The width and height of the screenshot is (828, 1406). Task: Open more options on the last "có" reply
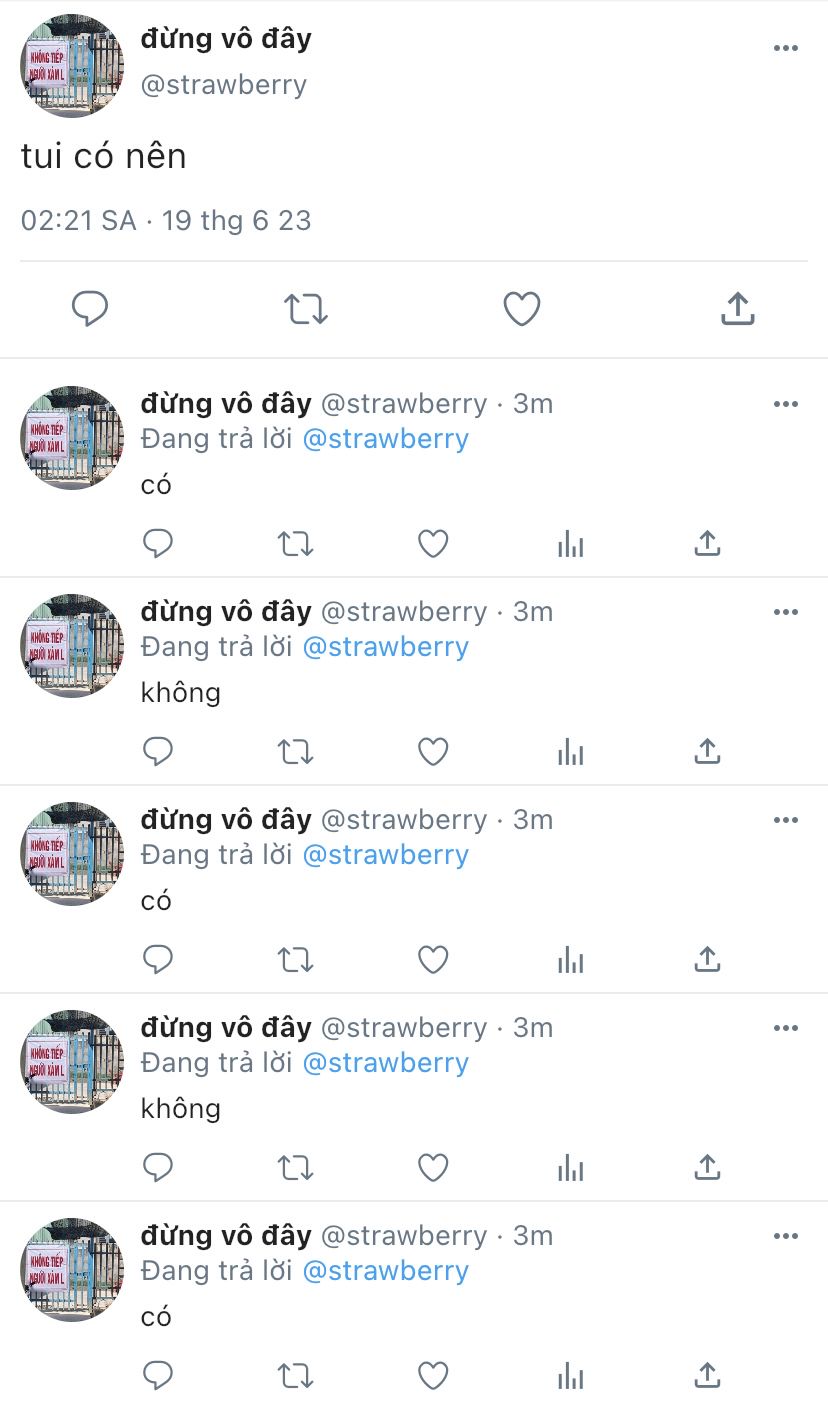point(786,1236)
